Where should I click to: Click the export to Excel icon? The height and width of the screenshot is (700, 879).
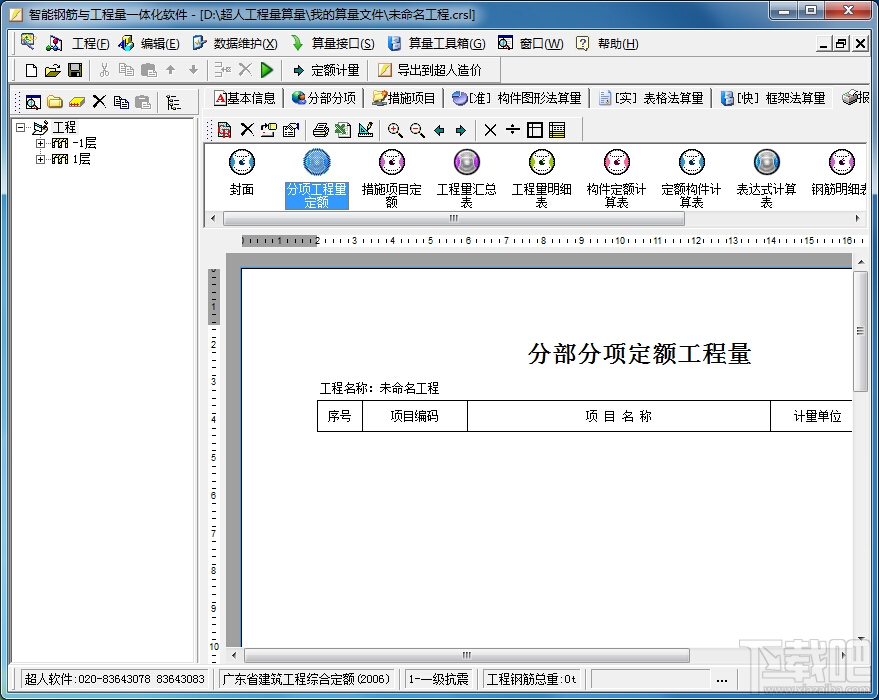tap(343, 130)
